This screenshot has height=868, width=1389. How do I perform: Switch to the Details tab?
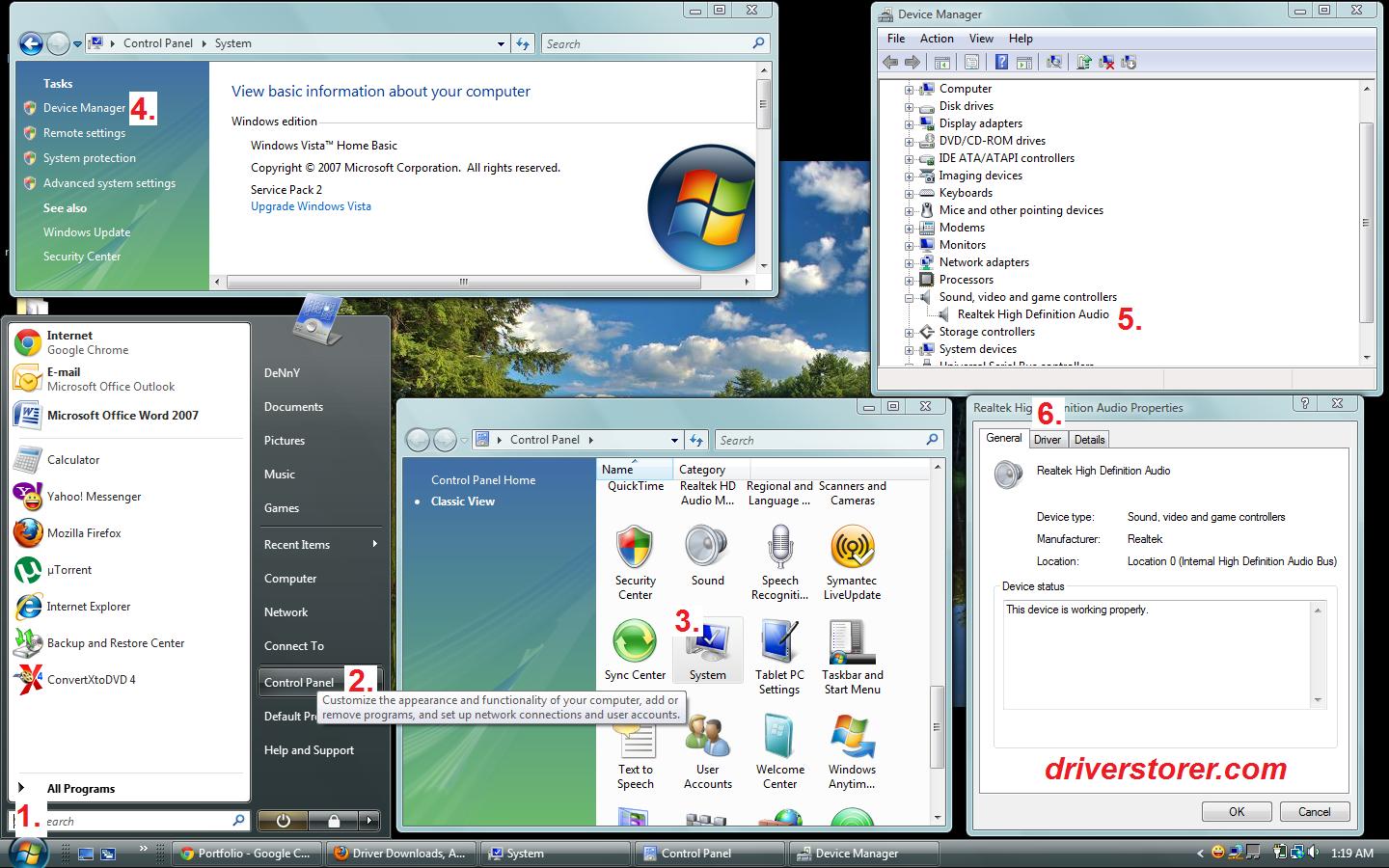pos(1089,439)
